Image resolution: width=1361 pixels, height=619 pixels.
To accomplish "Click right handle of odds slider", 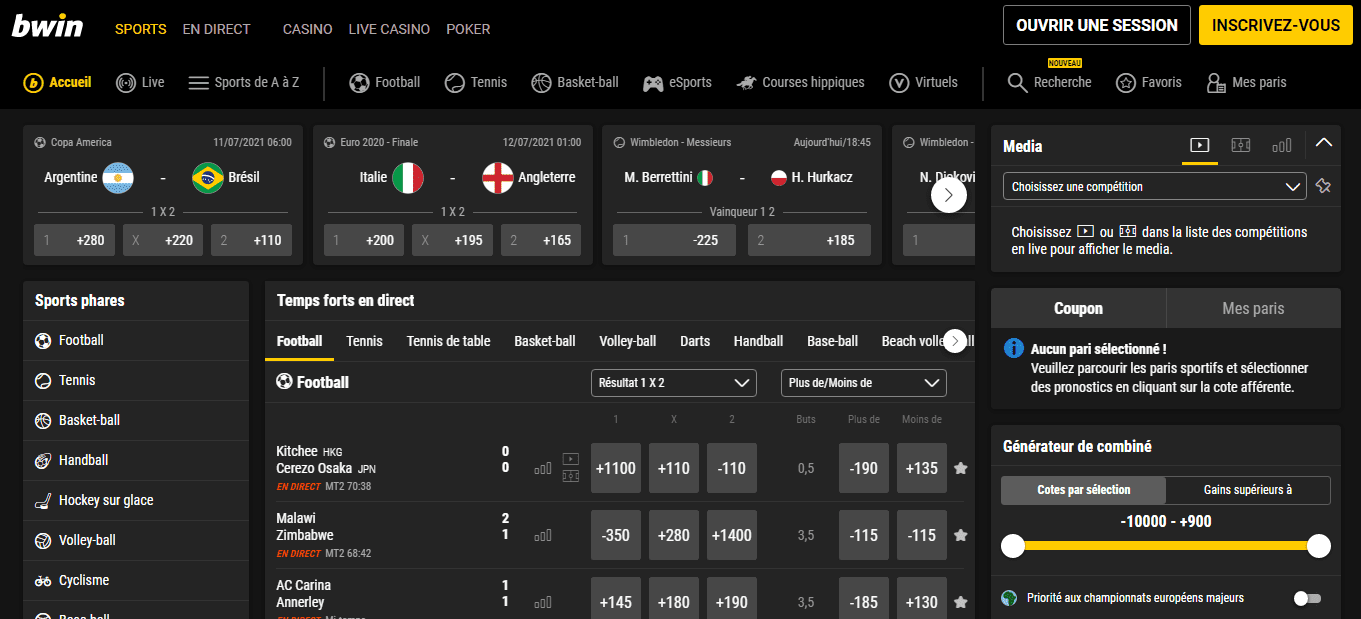I will click(x=1319, y=545).
